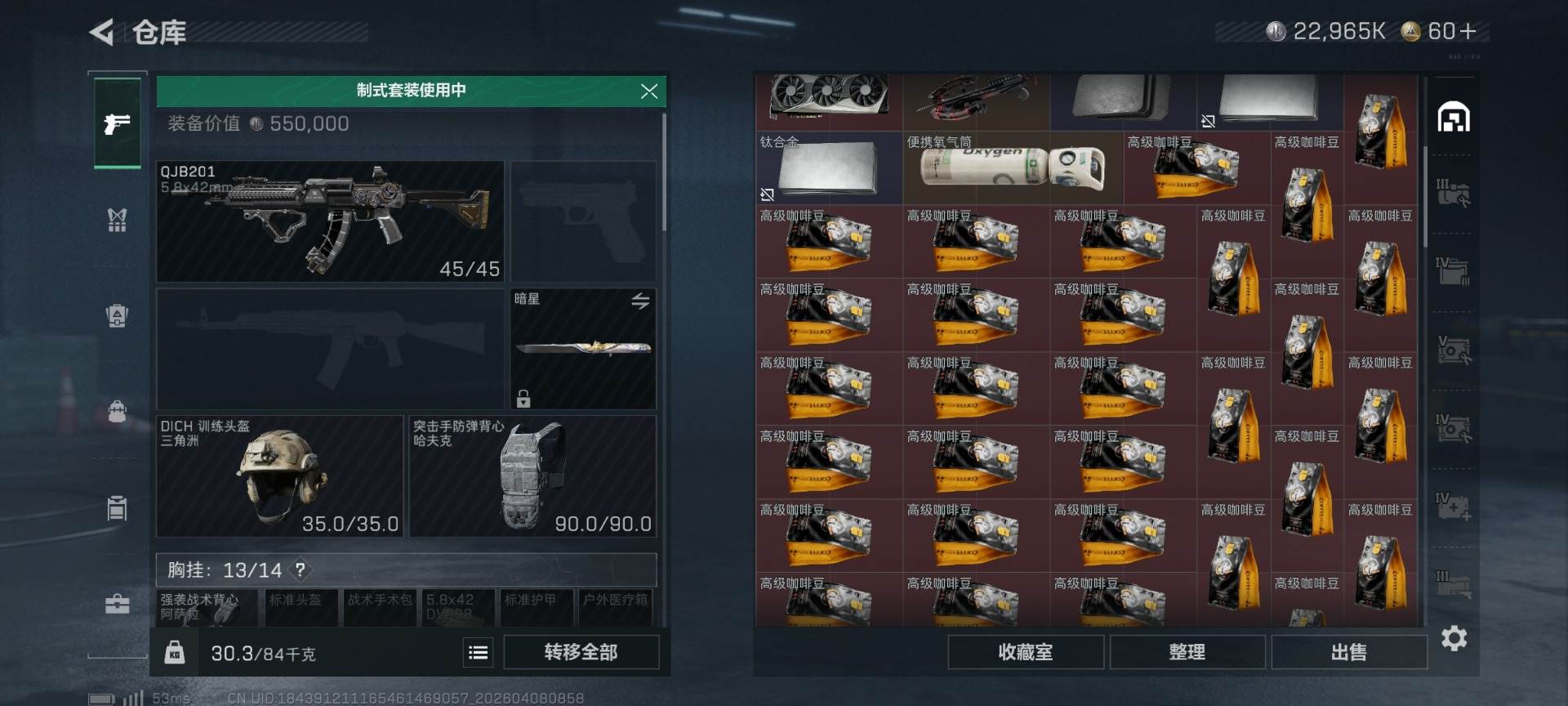Click the lock icon on the knife slot
The width and height of the screenshot is (1568, 706).
(523, 398)
